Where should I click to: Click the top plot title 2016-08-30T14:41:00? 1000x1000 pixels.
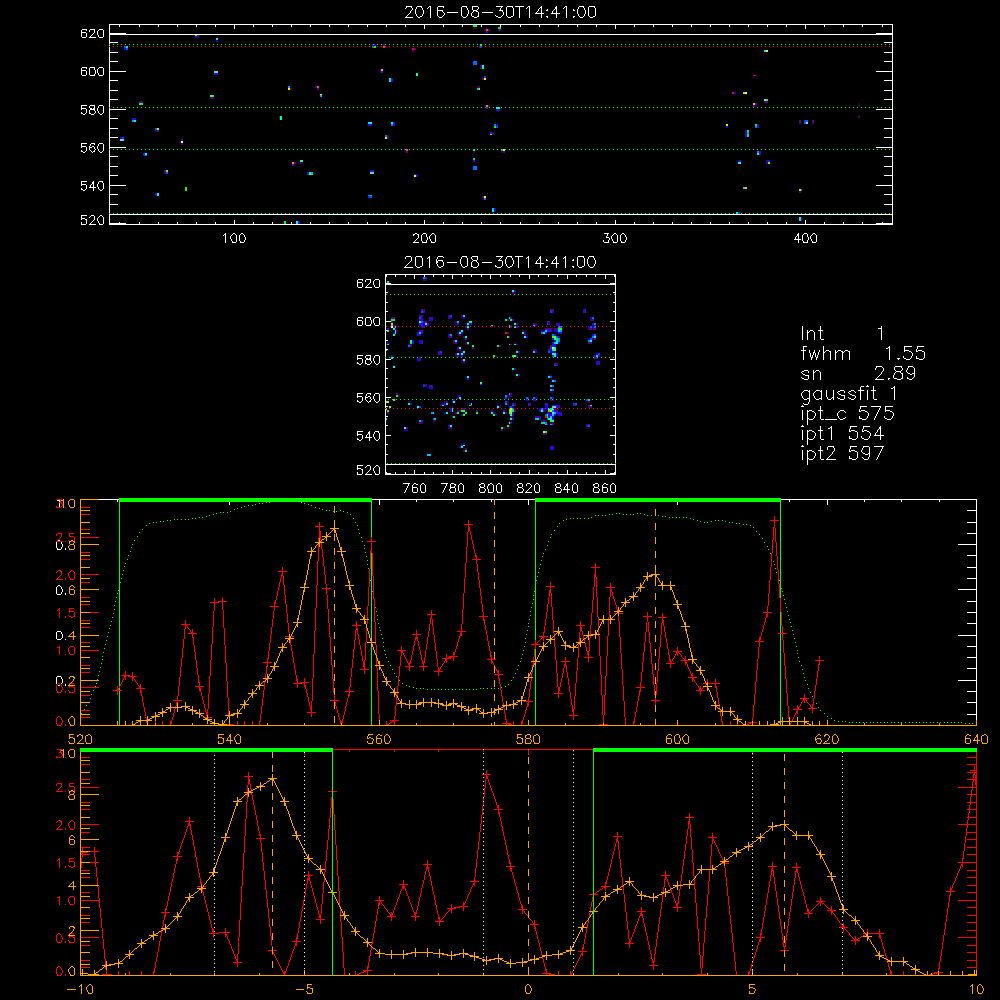(501, 12)
